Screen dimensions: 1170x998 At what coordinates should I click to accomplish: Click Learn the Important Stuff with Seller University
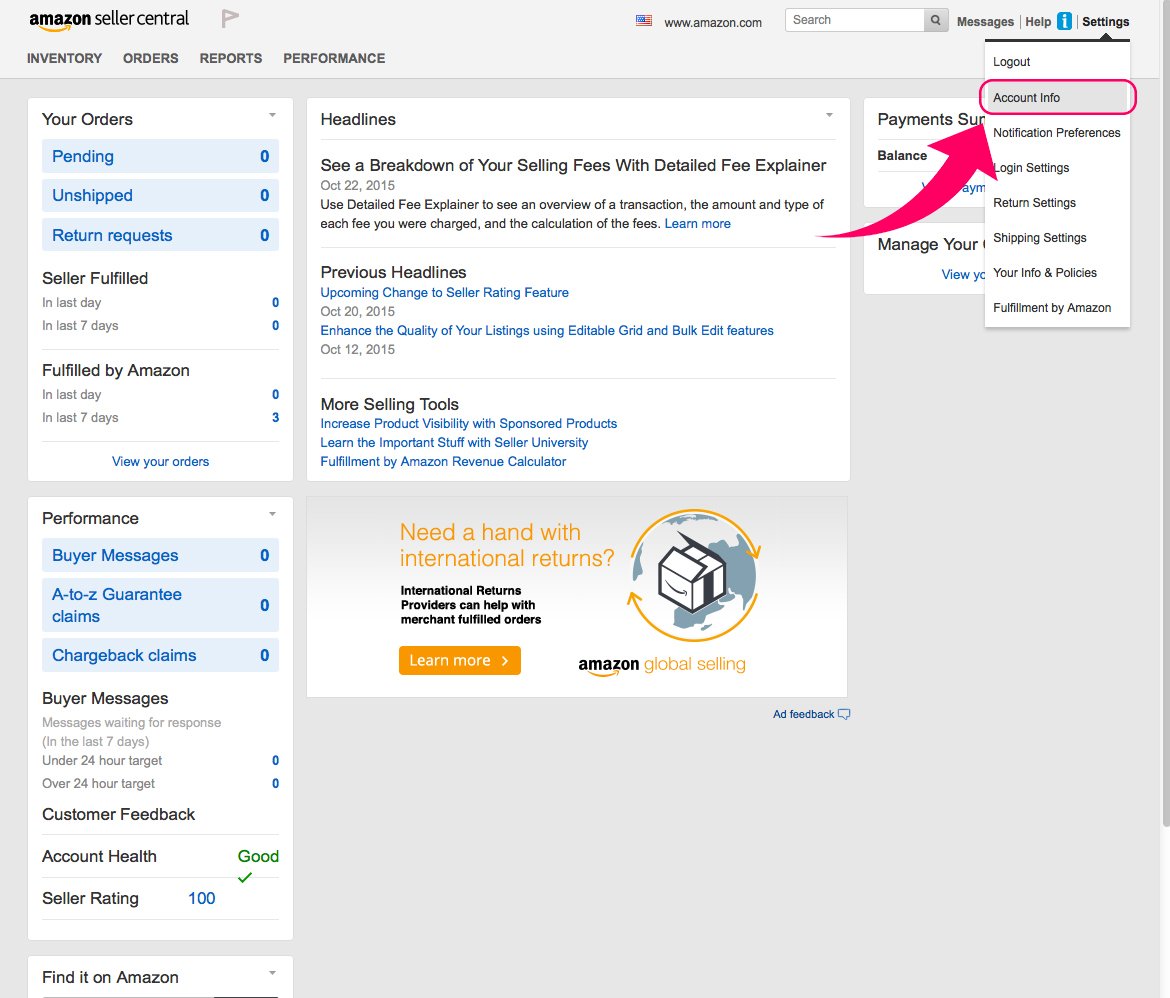coord(454,443)
